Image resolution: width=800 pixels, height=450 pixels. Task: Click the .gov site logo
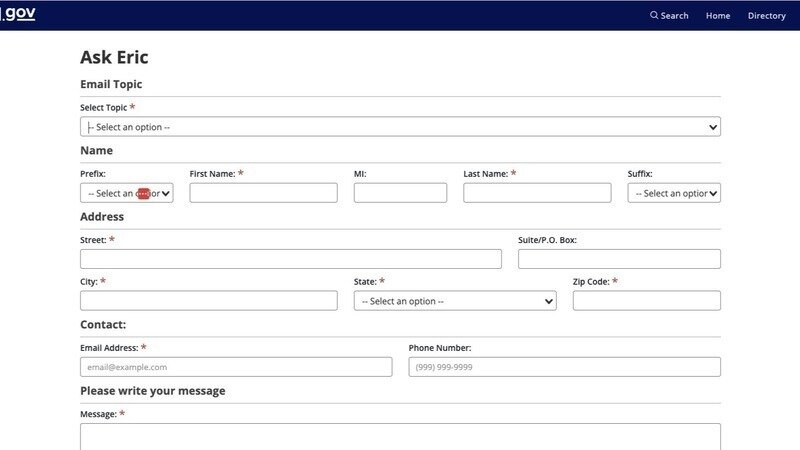click(x=18, y=15)
